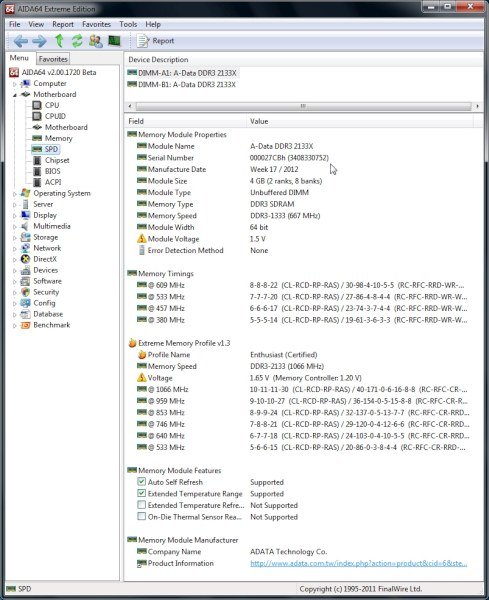Image resolution: width=489 pixels, height=600 pixels.
Task: Expand the Computer tree node
Action: coord(15,84)
